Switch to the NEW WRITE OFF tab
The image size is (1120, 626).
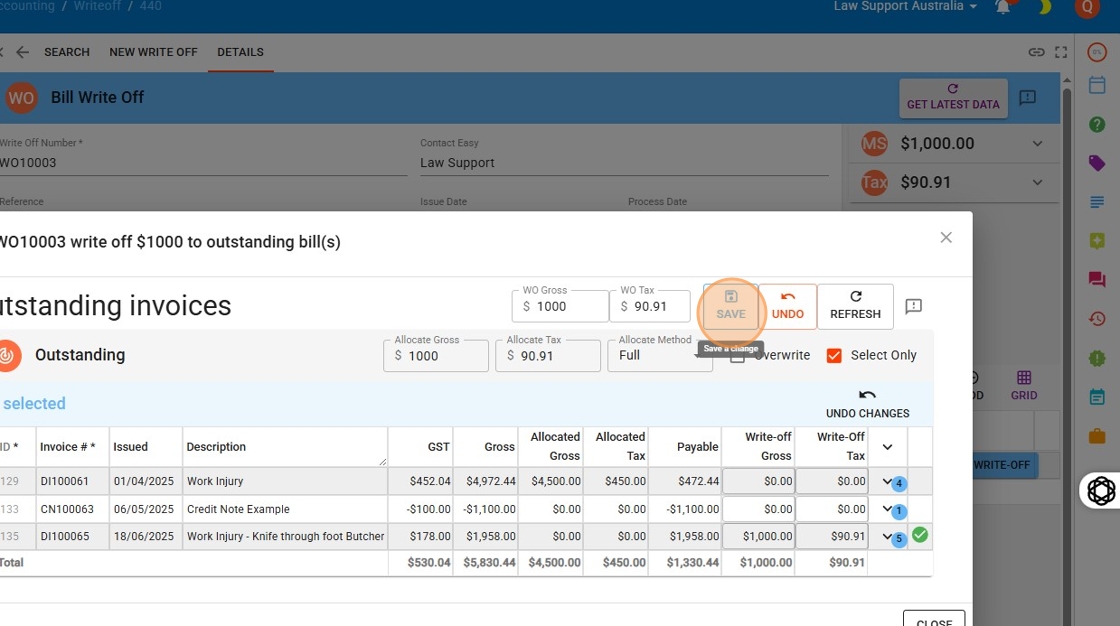pos(154,52)
